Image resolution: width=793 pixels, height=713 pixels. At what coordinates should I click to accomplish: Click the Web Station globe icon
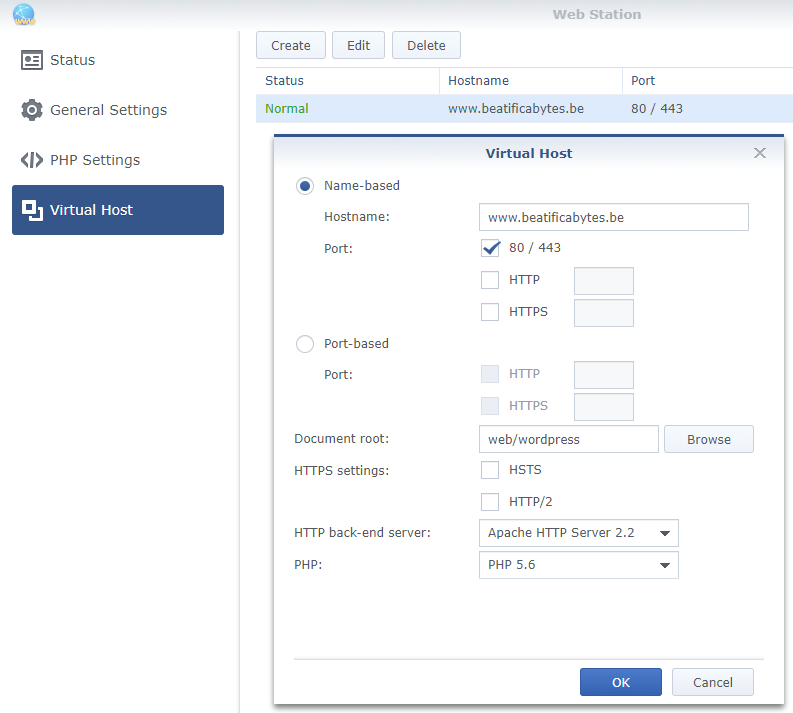point(24,14)
